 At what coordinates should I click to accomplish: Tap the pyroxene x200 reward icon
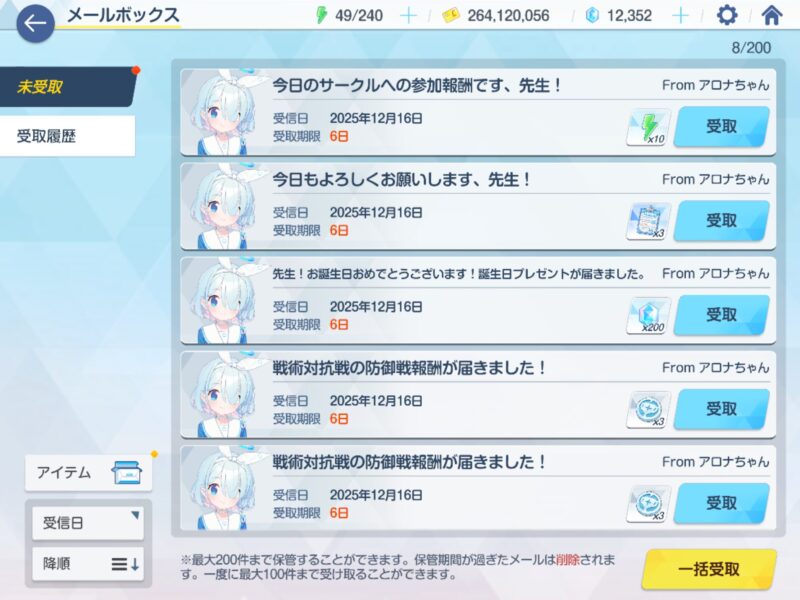(648, 316)
